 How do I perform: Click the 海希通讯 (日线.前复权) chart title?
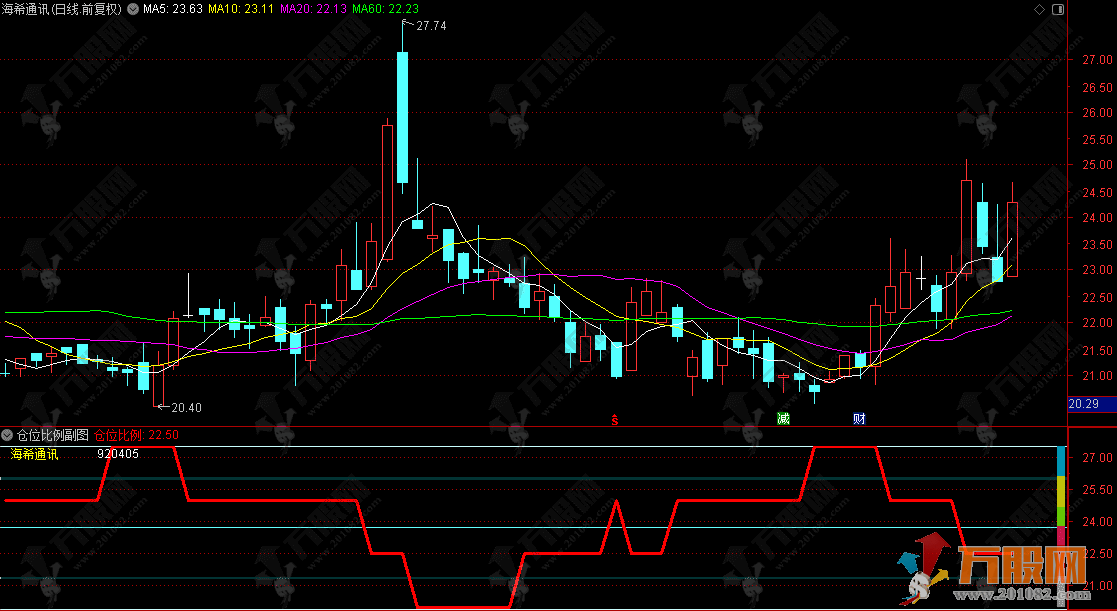(x=61, y=9)
